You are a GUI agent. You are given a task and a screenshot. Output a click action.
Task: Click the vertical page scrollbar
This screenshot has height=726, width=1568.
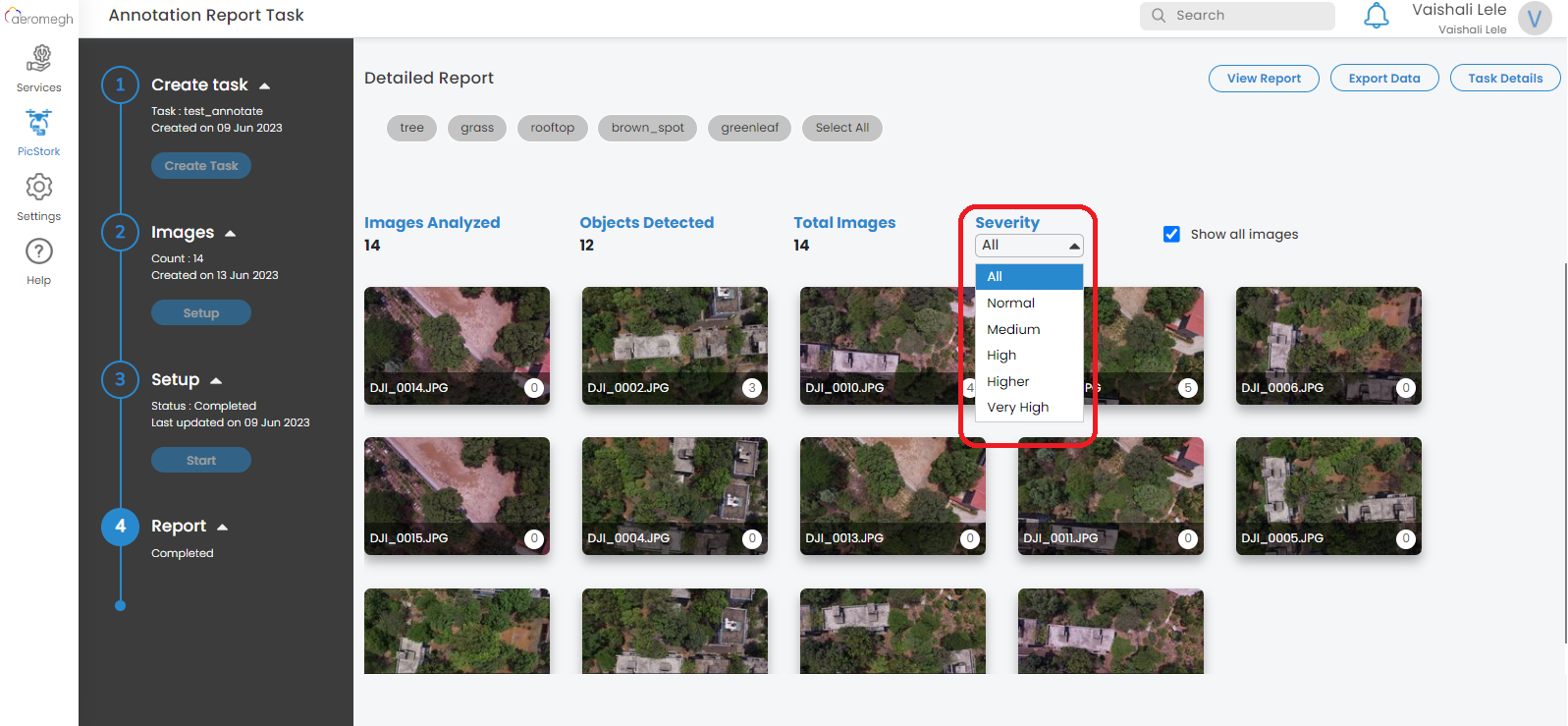[x=1565, y=452]
